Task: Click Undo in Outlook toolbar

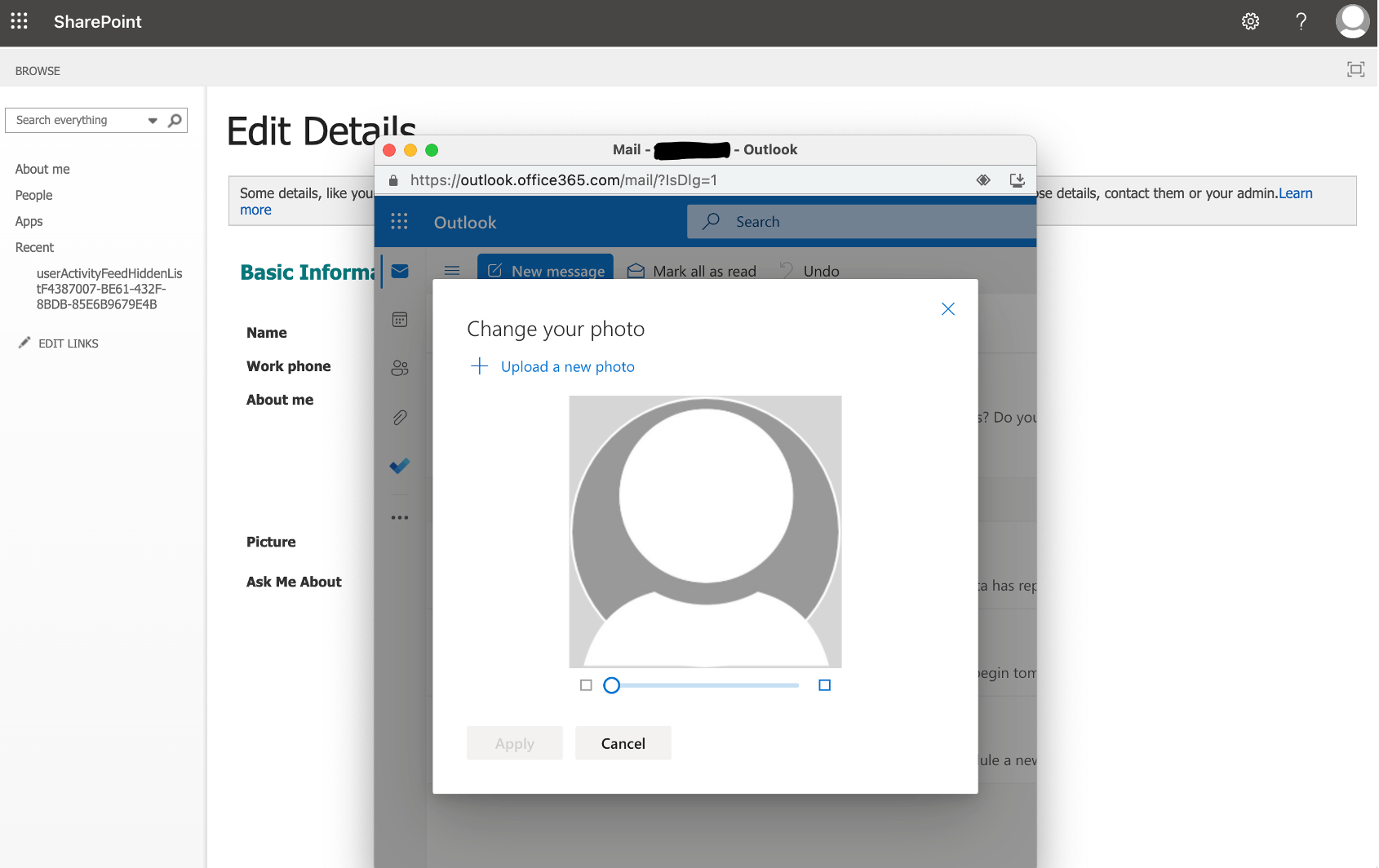Action: pyautogui.click(x=809, y=271)
